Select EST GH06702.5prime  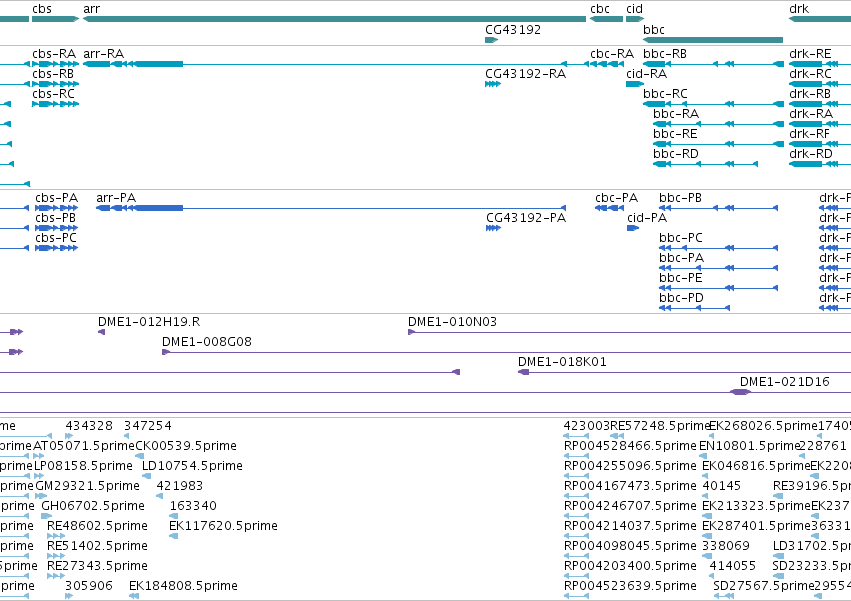point(47,516)
